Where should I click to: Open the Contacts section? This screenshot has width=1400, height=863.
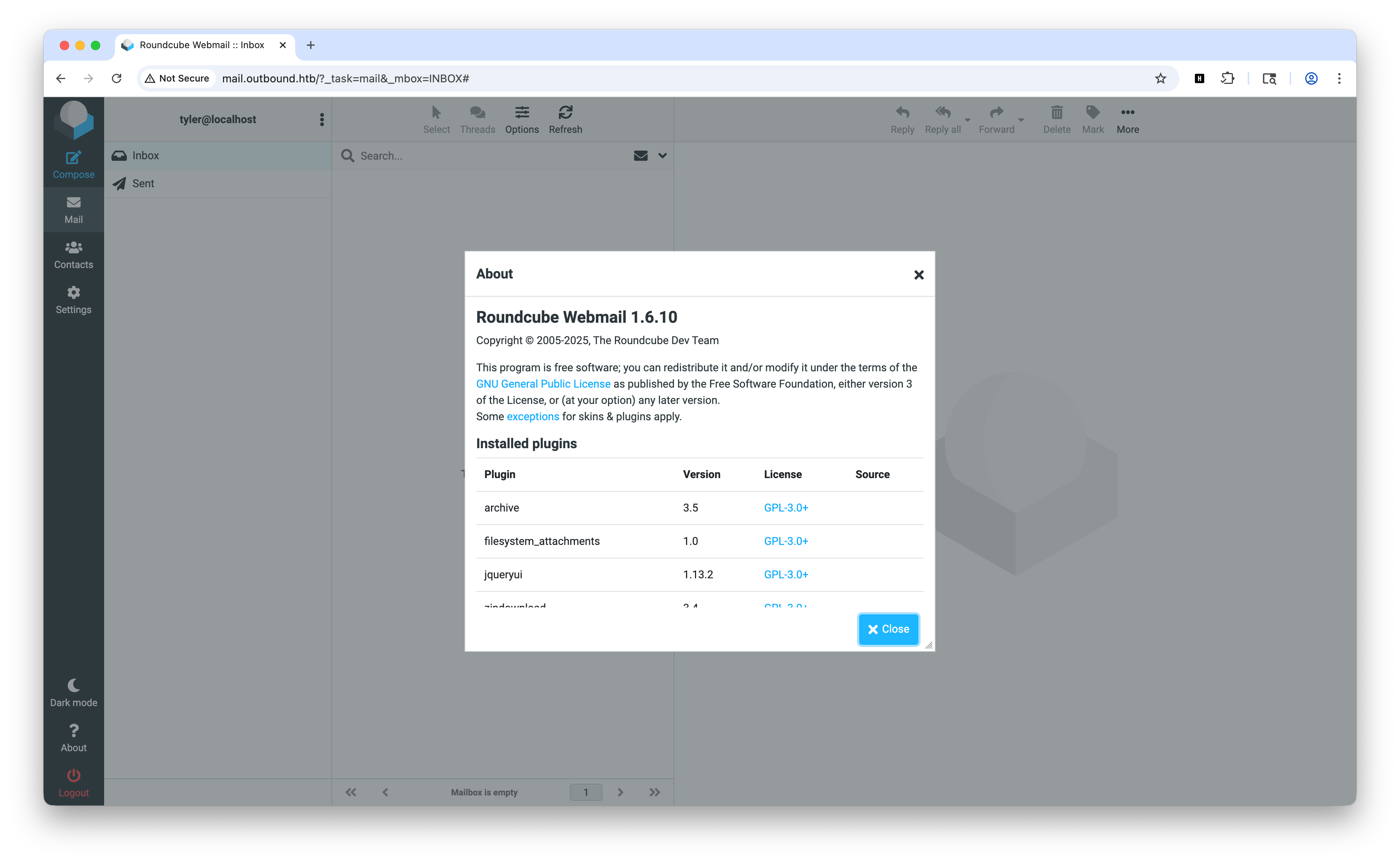pyautogui.click(x=74, y=255)
